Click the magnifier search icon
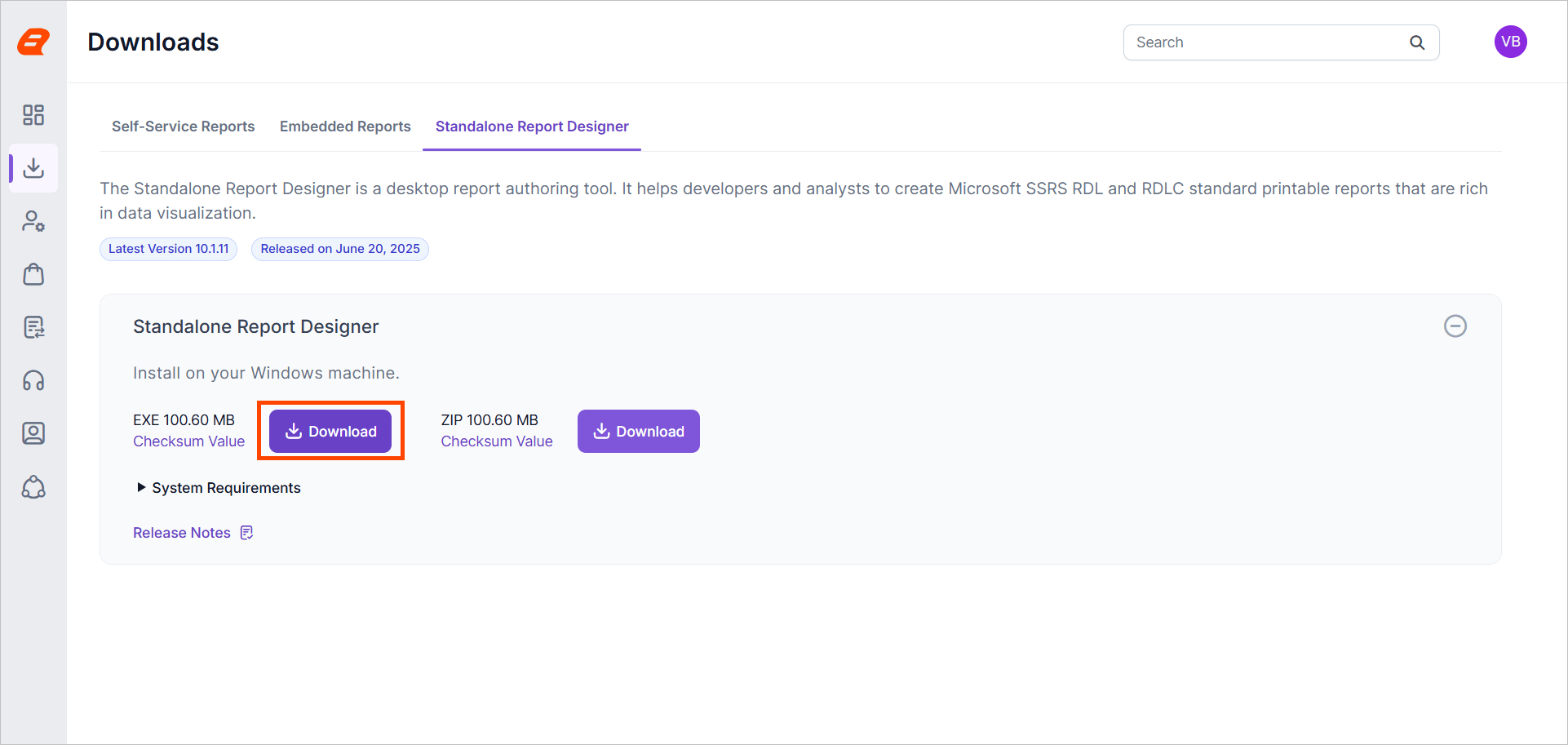 coord(1417,42)
